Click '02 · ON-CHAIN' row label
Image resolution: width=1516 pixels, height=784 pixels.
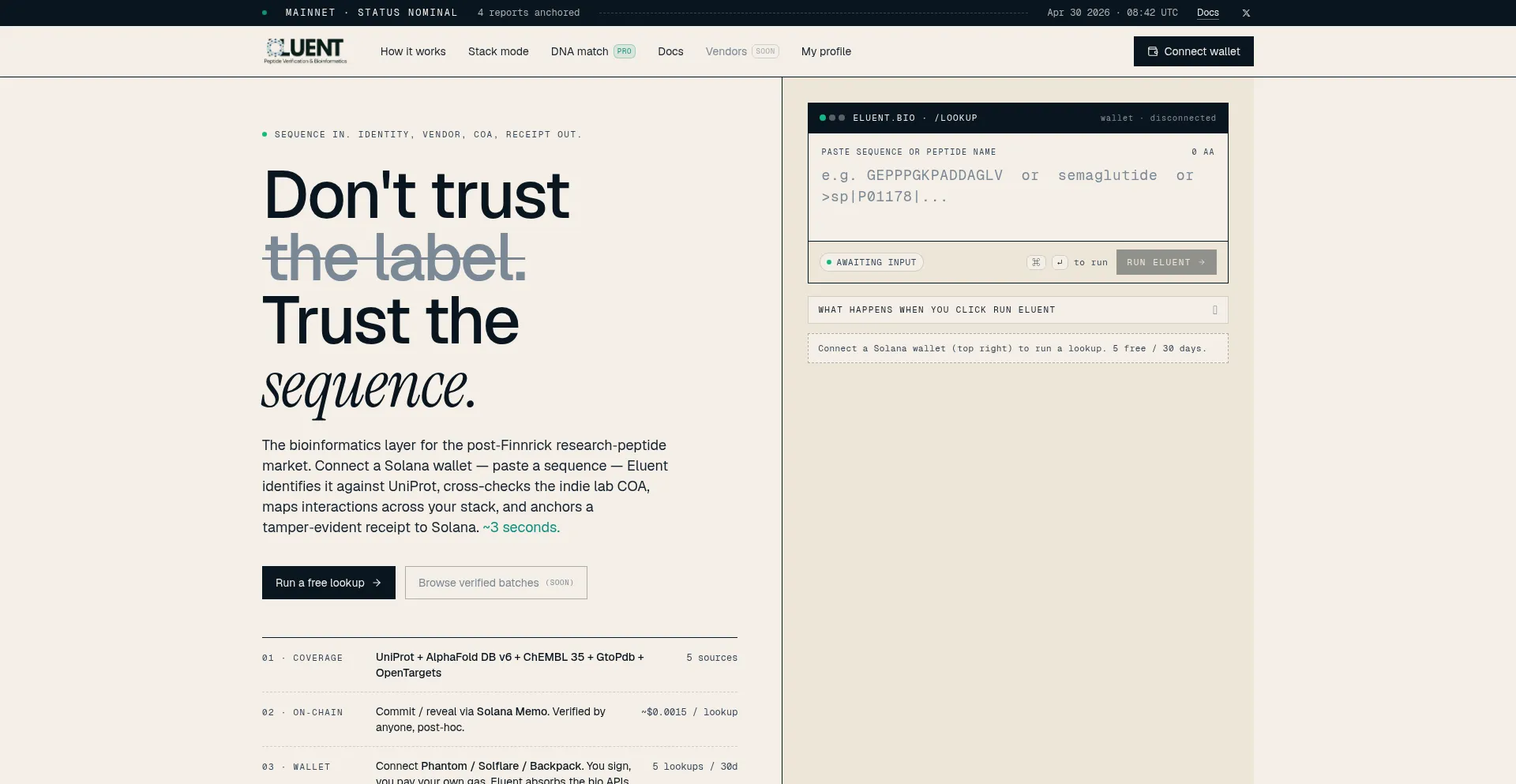point(302,712)
